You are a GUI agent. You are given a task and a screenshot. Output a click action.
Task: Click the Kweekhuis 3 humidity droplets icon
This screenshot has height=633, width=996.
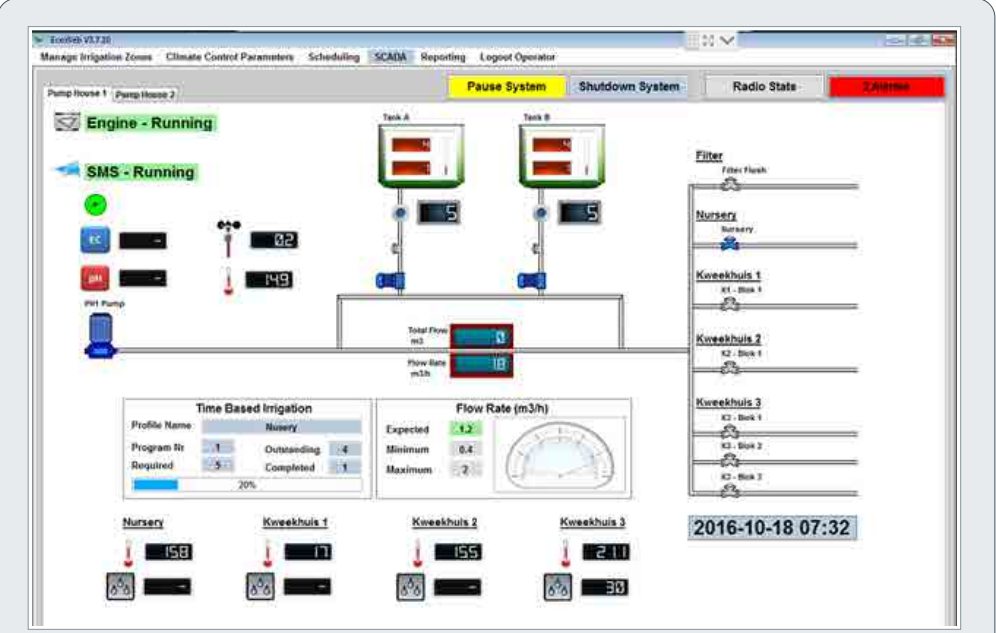click(x=558, y=587)
